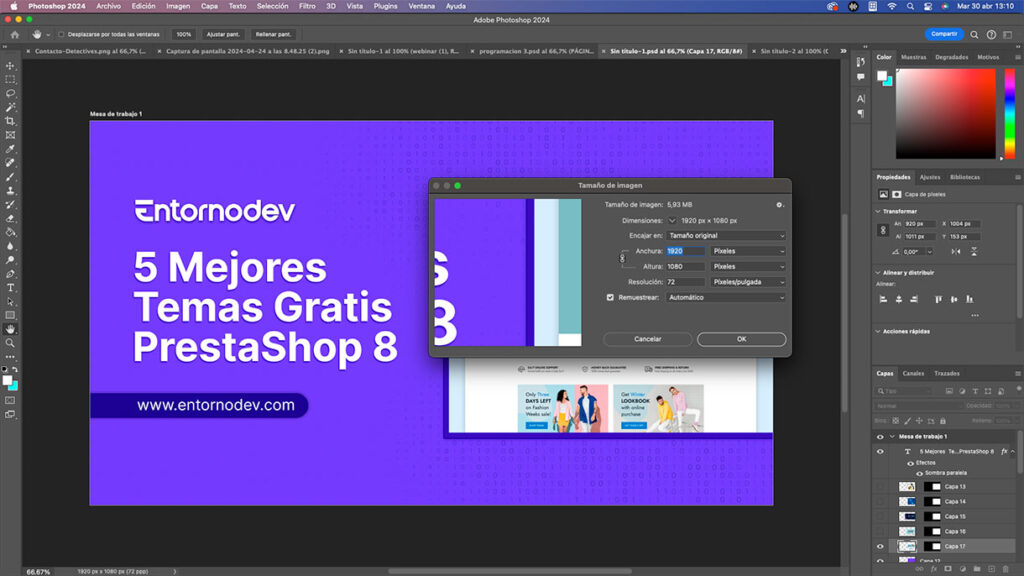Select the Path Selection tool
Viewport: 1024px width, 576px height.
(10, 302)
